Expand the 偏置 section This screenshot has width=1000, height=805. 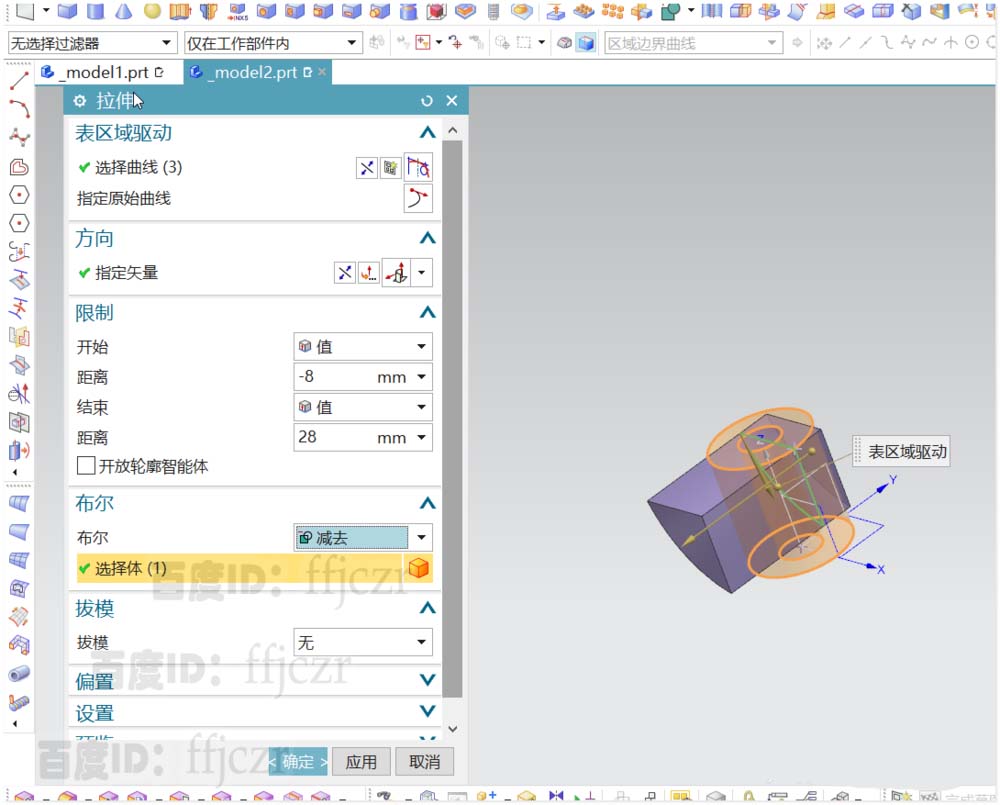coord(427,681)
